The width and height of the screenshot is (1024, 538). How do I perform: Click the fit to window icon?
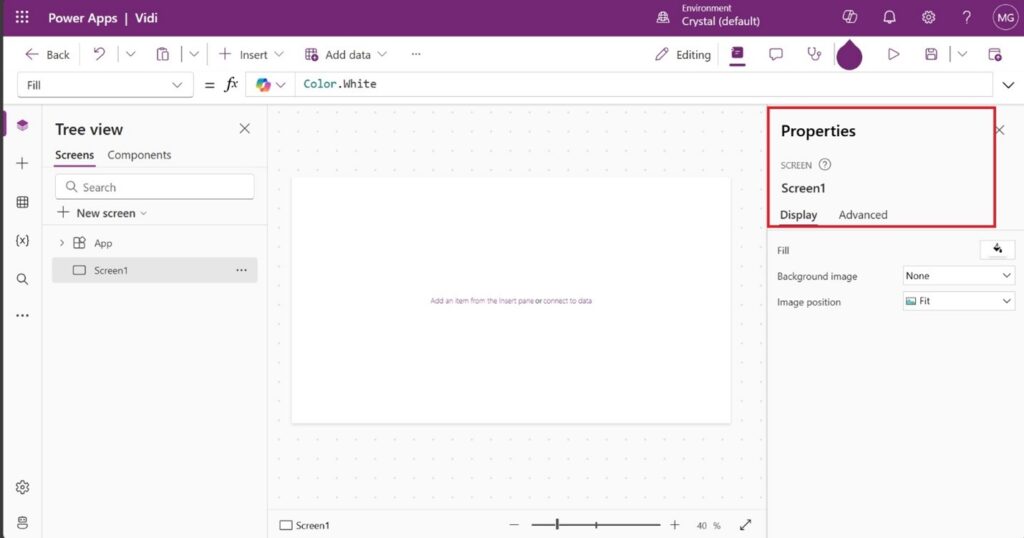[745, 525]
